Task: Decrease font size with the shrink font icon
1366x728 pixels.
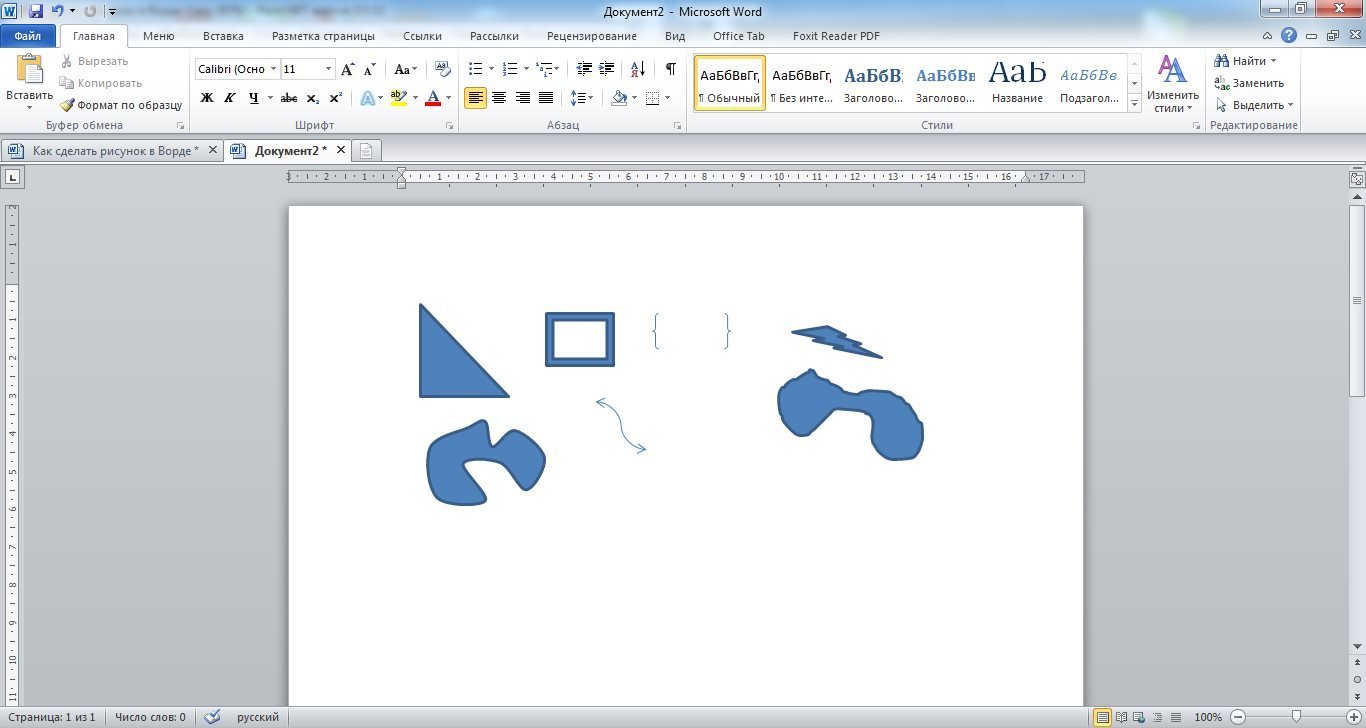Action: tap(369, 69)
